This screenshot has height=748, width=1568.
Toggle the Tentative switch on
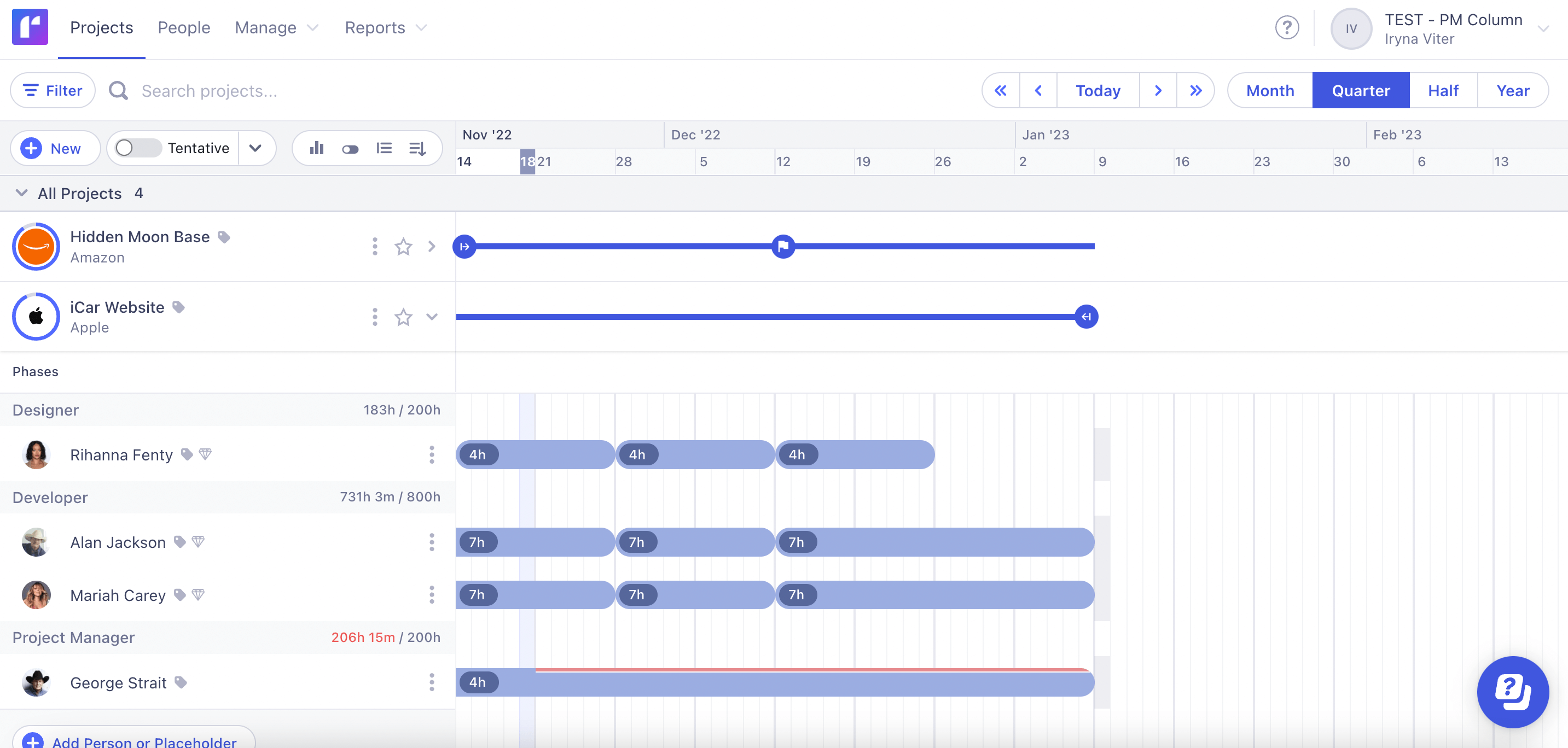[x=137, y=148]
